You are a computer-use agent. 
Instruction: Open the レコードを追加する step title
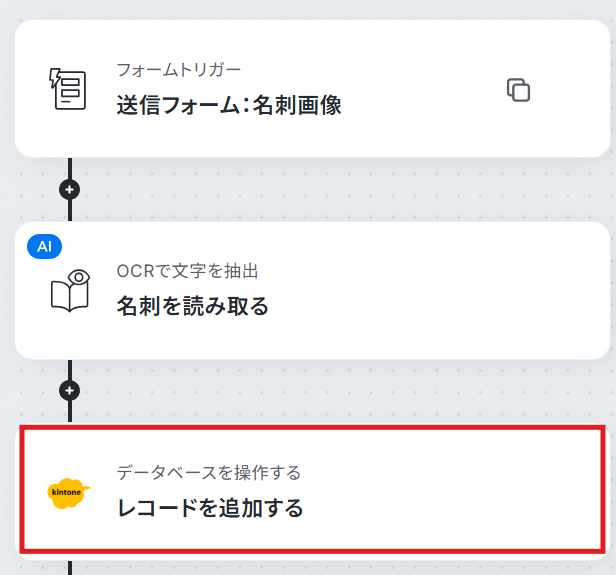210,507
